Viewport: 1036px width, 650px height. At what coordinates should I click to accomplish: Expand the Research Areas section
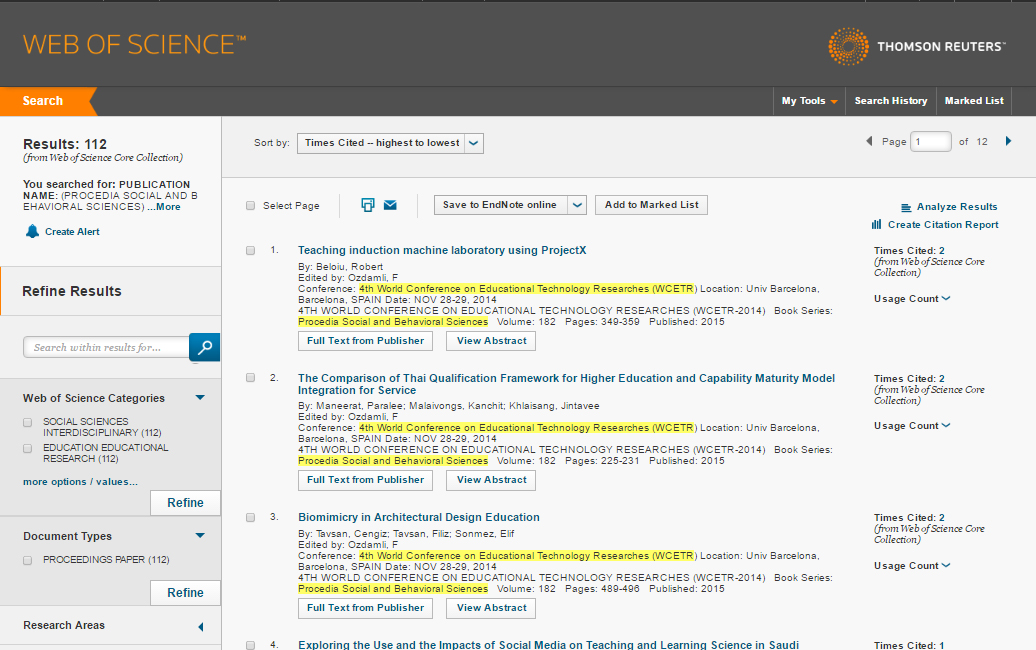click(x=200, y=627)
